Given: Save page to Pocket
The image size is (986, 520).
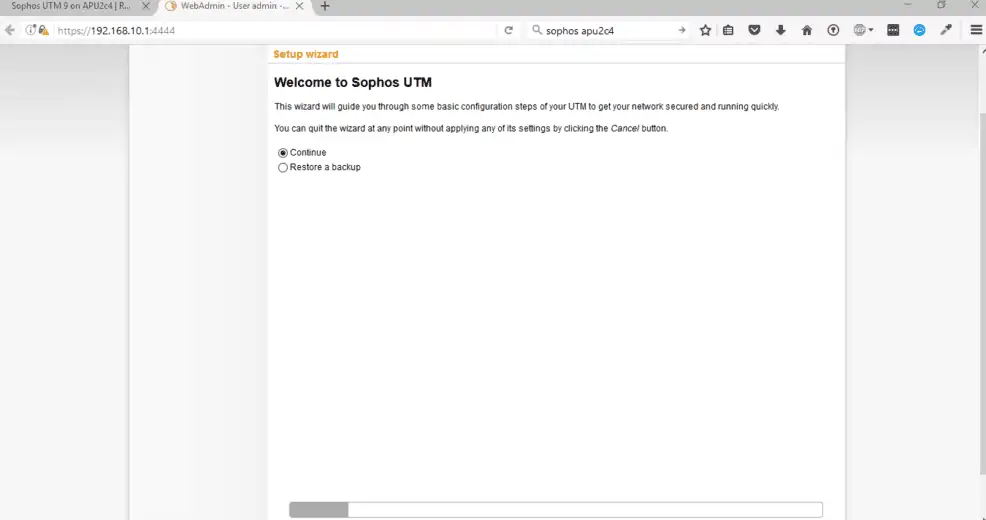Looking at the screenshot, I should coord(755,30).
